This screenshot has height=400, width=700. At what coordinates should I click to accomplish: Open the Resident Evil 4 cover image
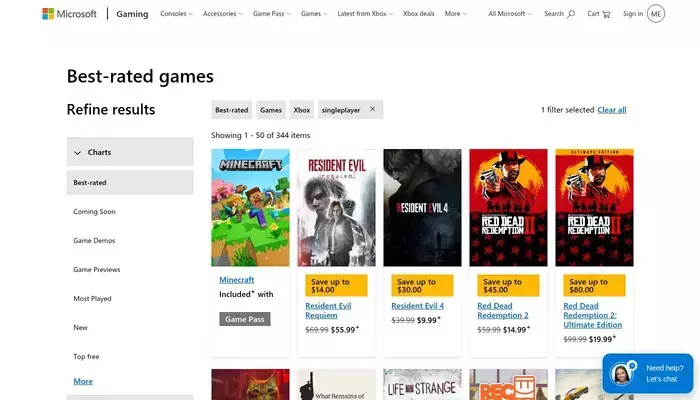click(422, 208)
